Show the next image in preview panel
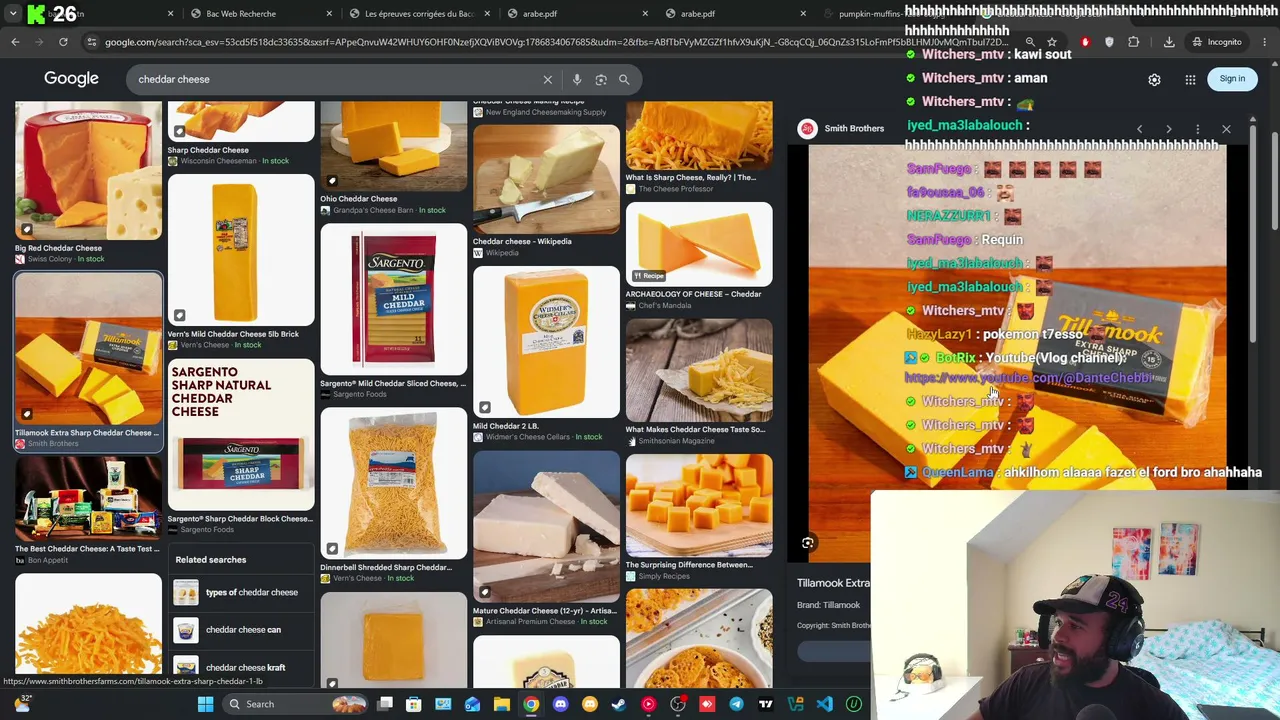 click(1168, 129)
